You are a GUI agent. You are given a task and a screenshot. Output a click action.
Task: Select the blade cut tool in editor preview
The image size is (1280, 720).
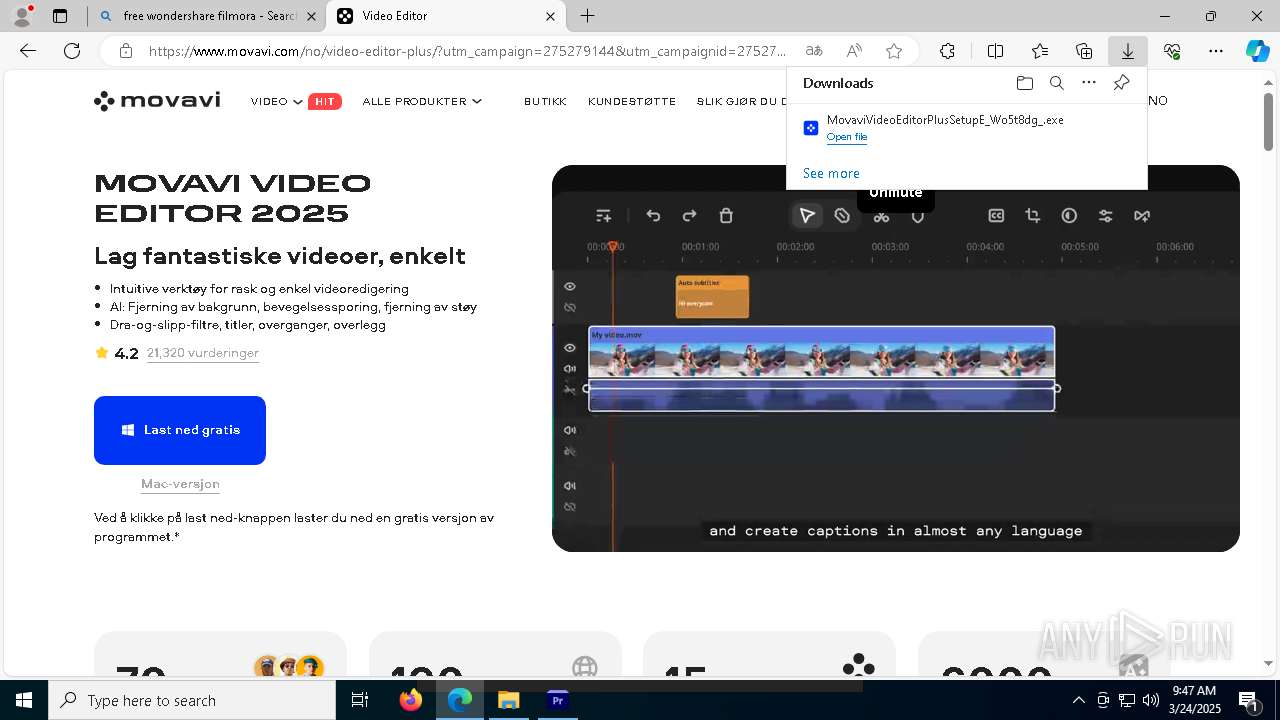coord(842,216)
